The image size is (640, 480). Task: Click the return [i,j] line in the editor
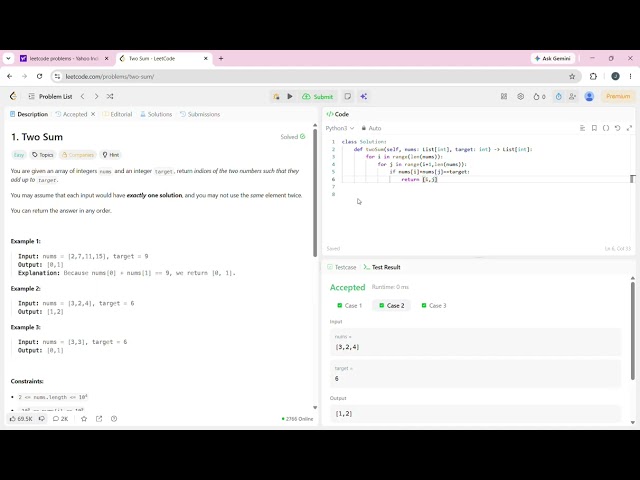pyautogui.click(x=419, y=179)
